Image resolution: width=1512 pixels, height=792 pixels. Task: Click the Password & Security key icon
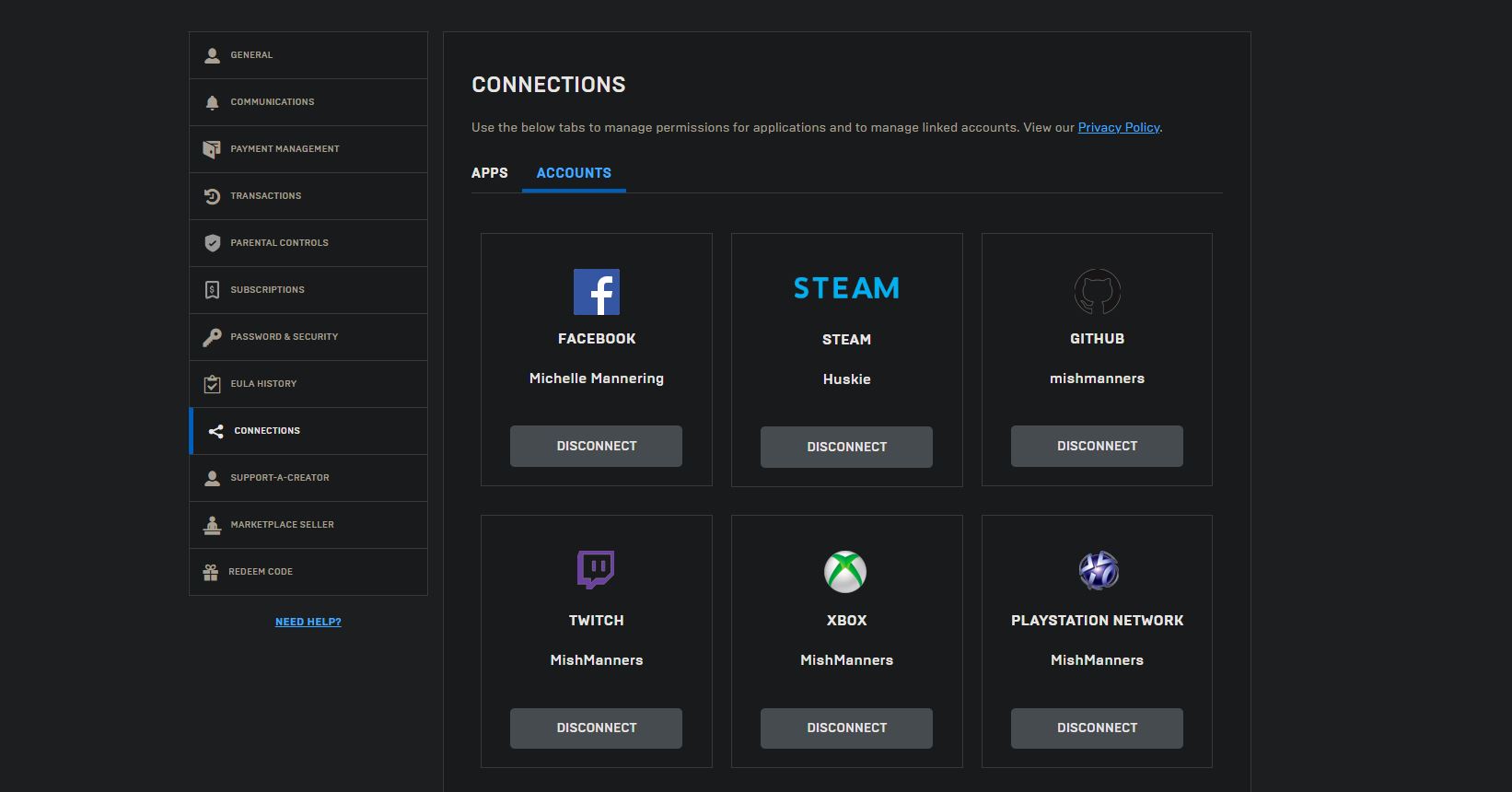coord(212,337)
